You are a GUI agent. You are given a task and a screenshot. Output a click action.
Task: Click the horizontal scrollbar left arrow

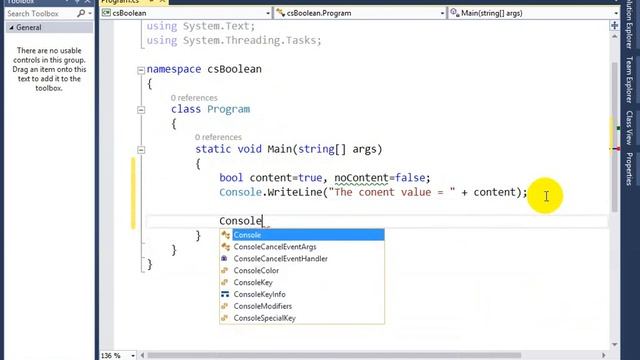tap(142, 356)
